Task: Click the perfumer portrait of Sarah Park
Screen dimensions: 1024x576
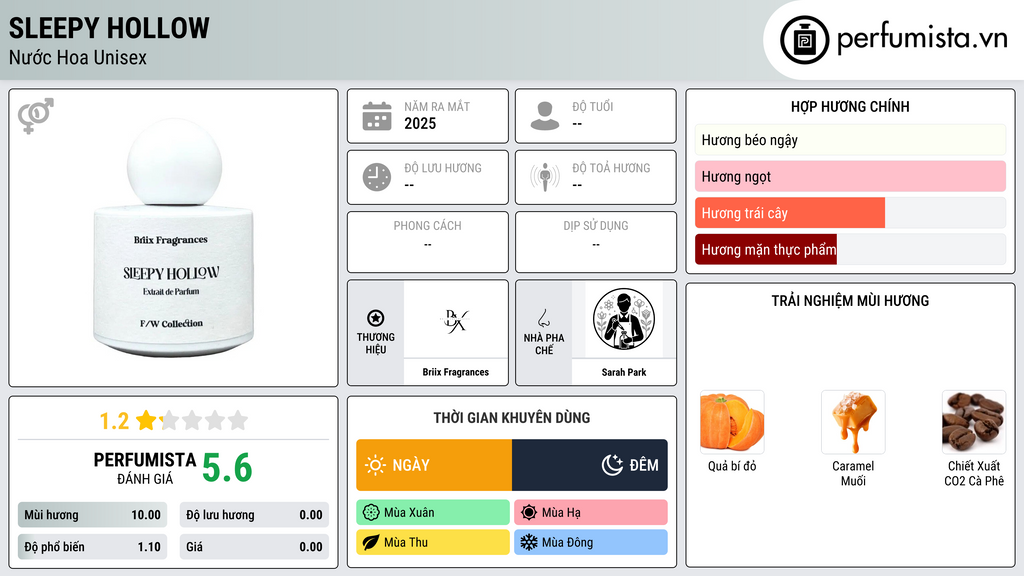Action: [624, 319]
